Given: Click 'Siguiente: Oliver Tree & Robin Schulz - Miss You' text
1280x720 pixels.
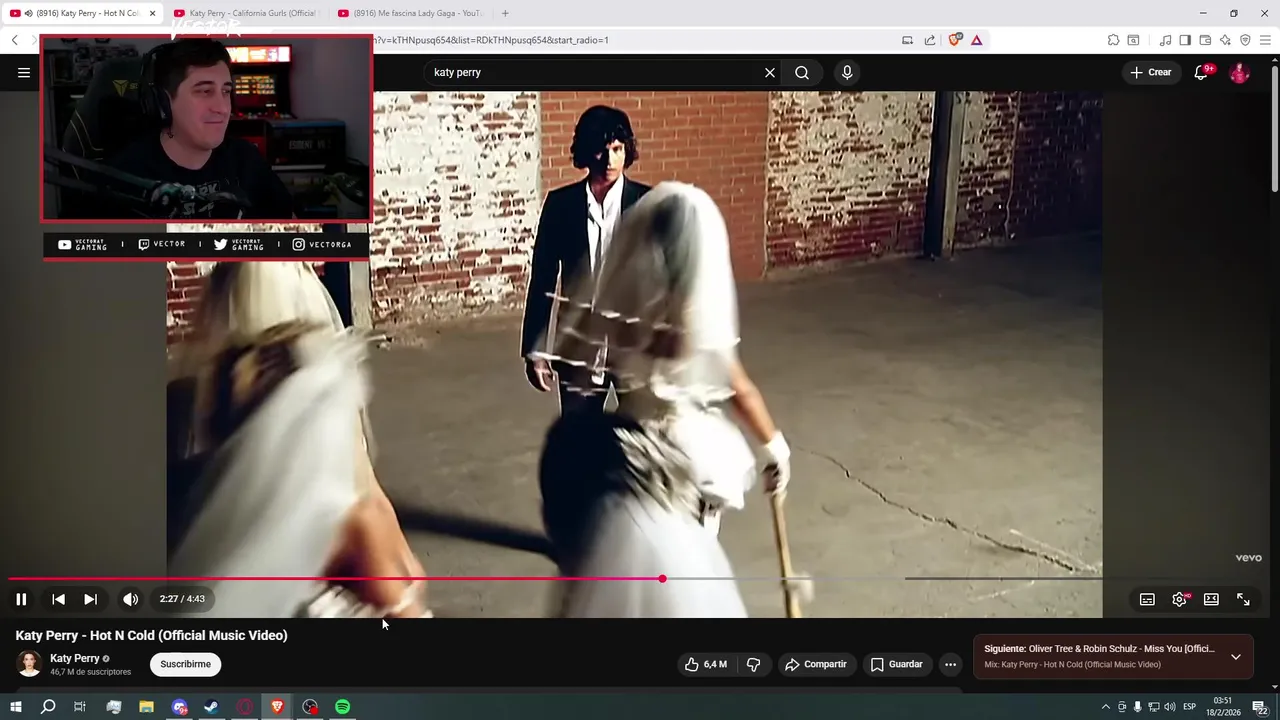Looking at the screenshot, I should point(1099,649).
